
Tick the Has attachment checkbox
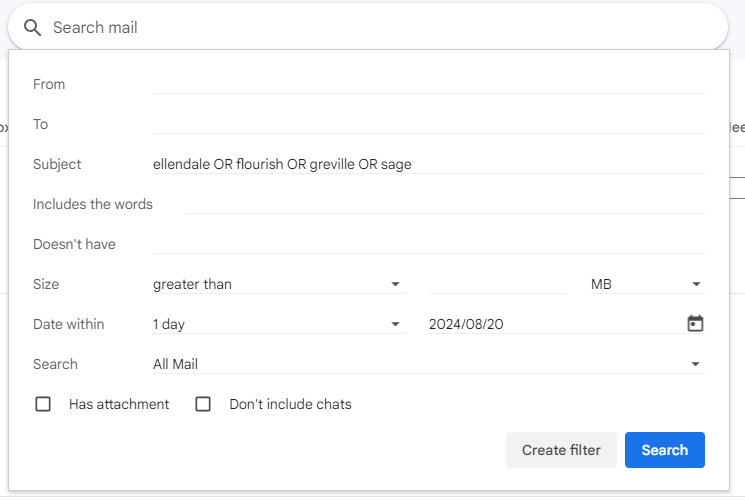tap(43, 404)
